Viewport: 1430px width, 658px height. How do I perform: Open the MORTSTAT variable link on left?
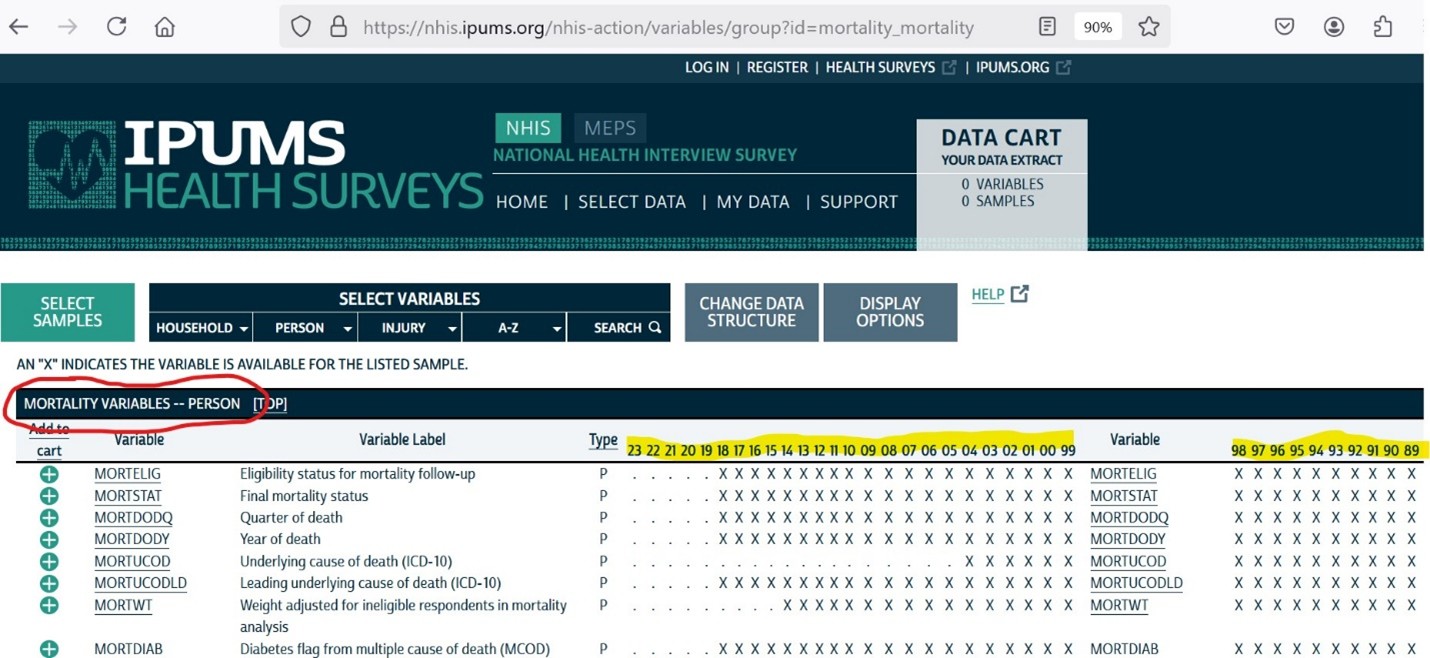pos(128,496)
